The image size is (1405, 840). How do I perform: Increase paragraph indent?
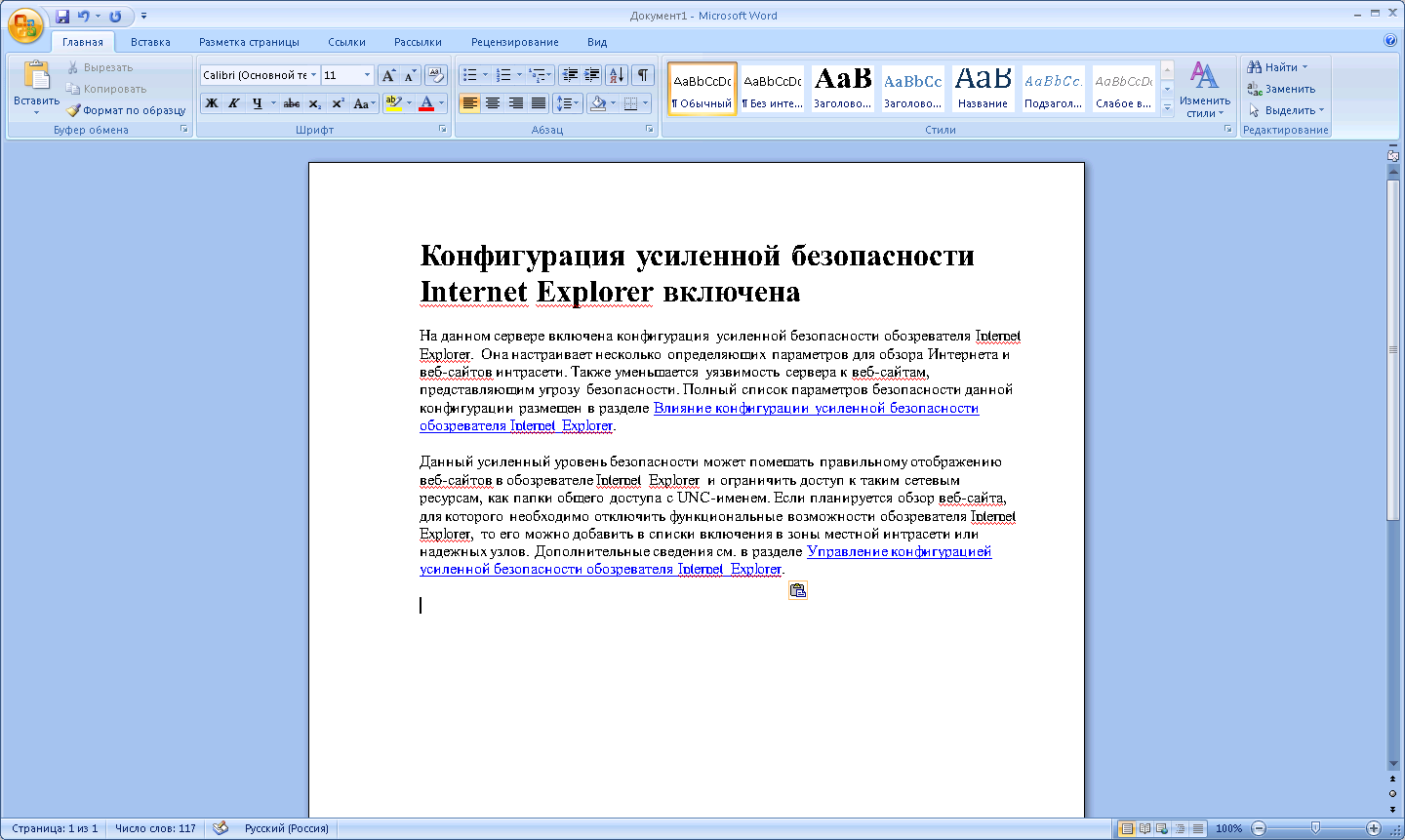(x=592, y=75)
